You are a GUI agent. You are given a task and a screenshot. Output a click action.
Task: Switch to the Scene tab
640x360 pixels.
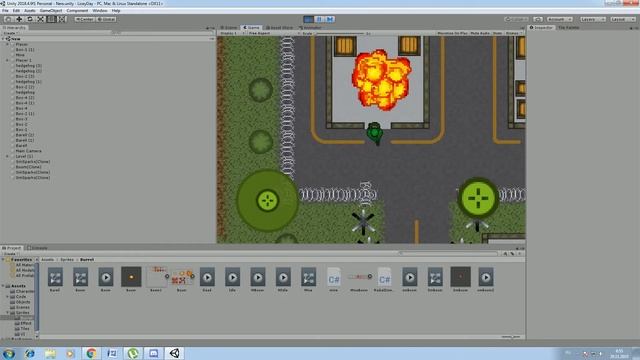[229, 28]
